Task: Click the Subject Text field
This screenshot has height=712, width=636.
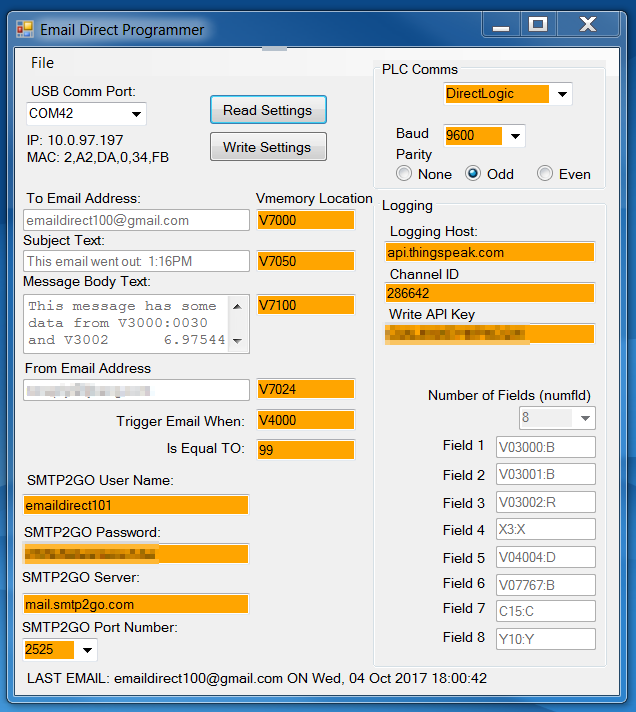Action: pos(136,261)
